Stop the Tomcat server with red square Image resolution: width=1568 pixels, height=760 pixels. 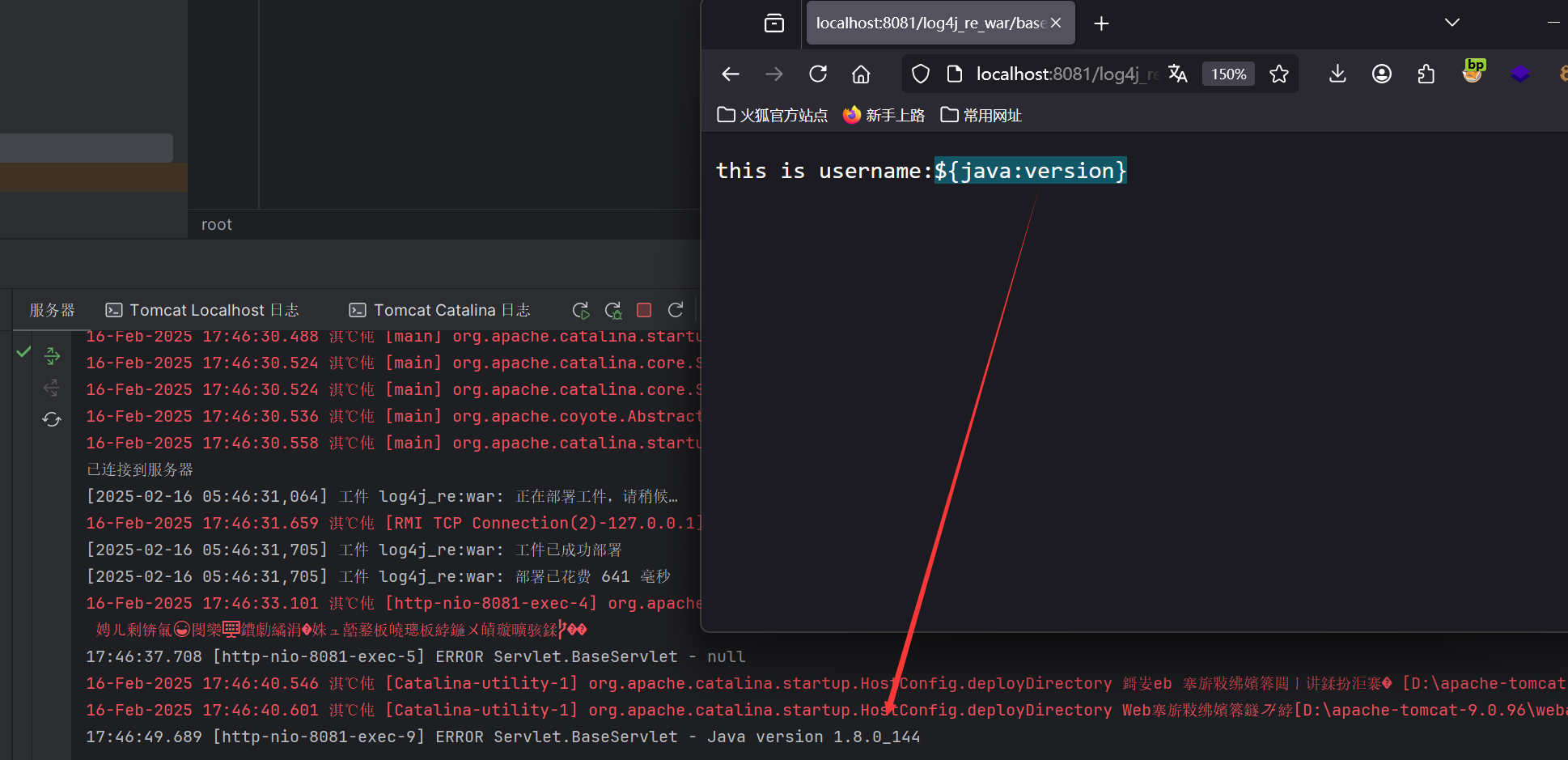pos(644,310)
